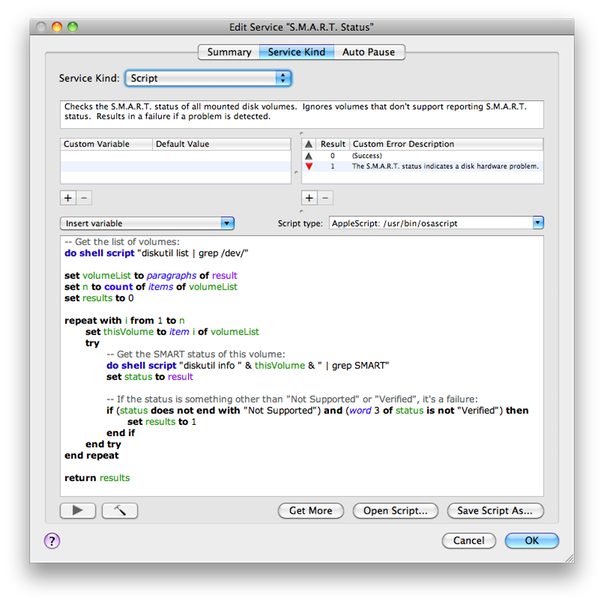
Task: Run the script with the play button
Action: click(x=78, y=510)
